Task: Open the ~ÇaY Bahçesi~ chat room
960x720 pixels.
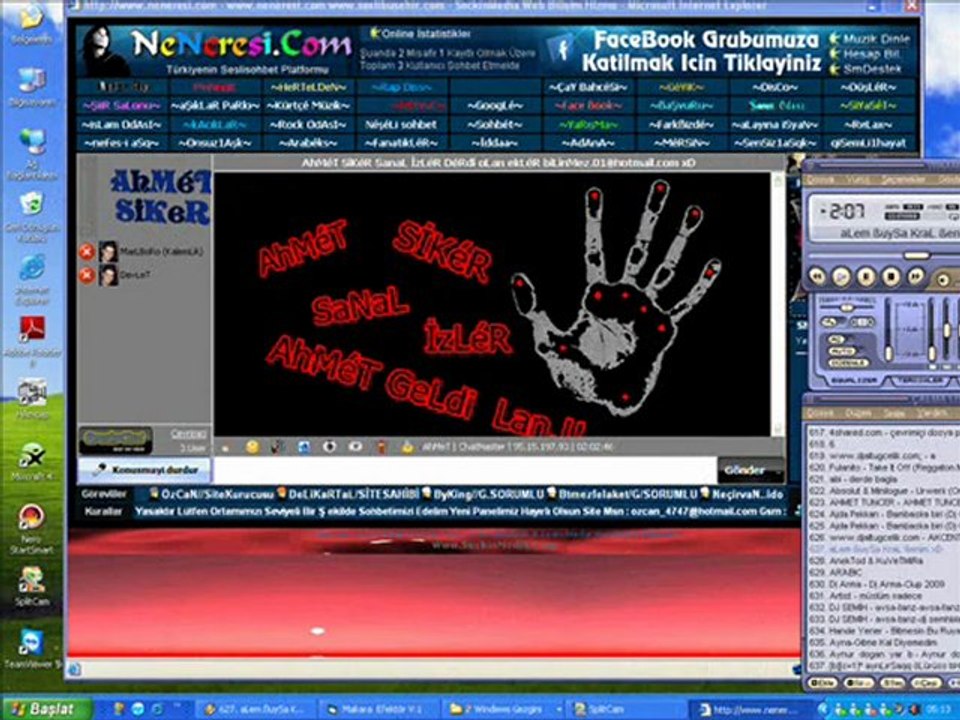Action: coord(588,88)
